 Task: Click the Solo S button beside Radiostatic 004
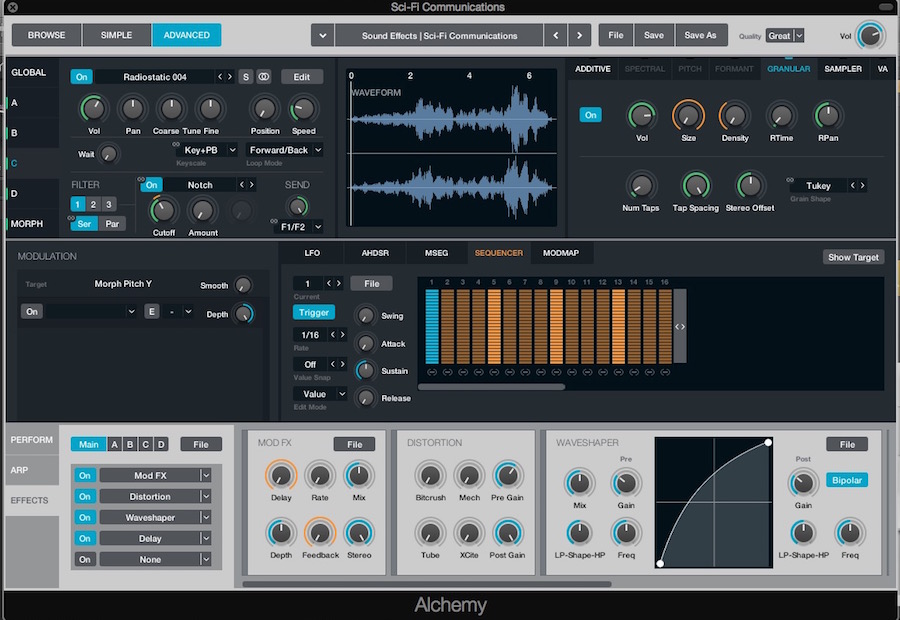[246, 77]
